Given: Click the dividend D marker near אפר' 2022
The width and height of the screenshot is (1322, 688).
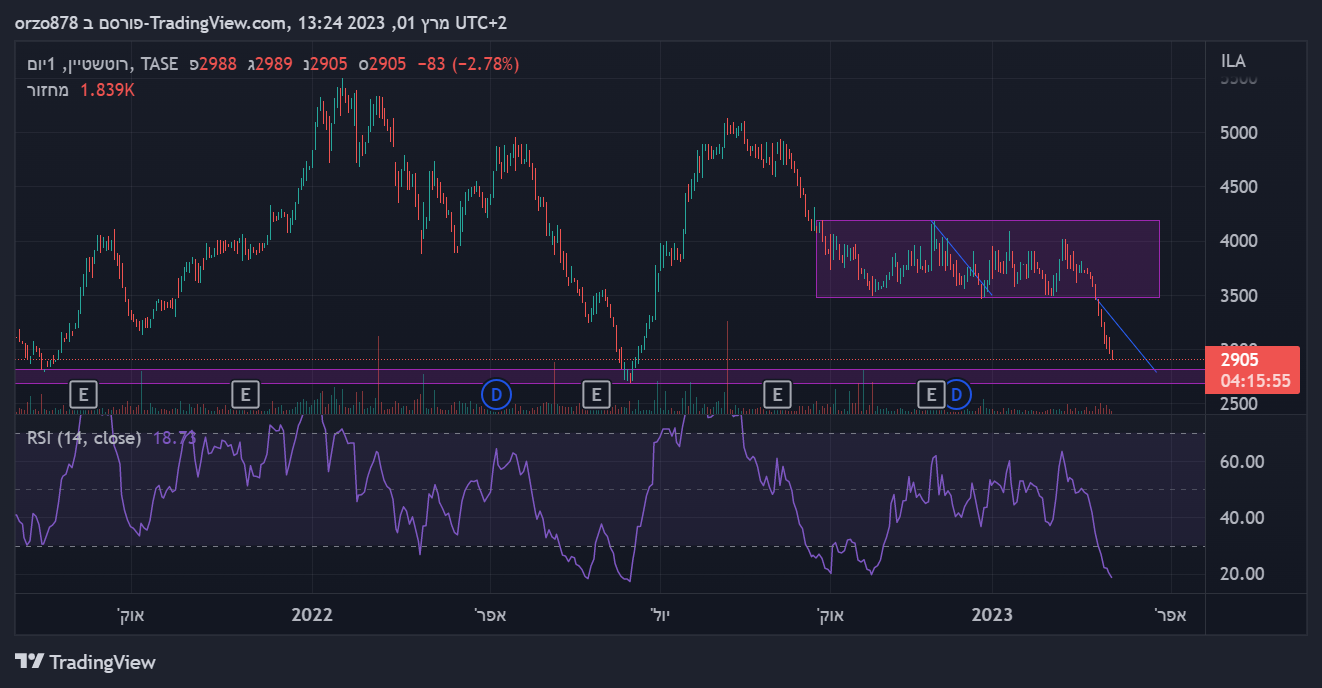Looking at the screenshot, I should 496,394.
